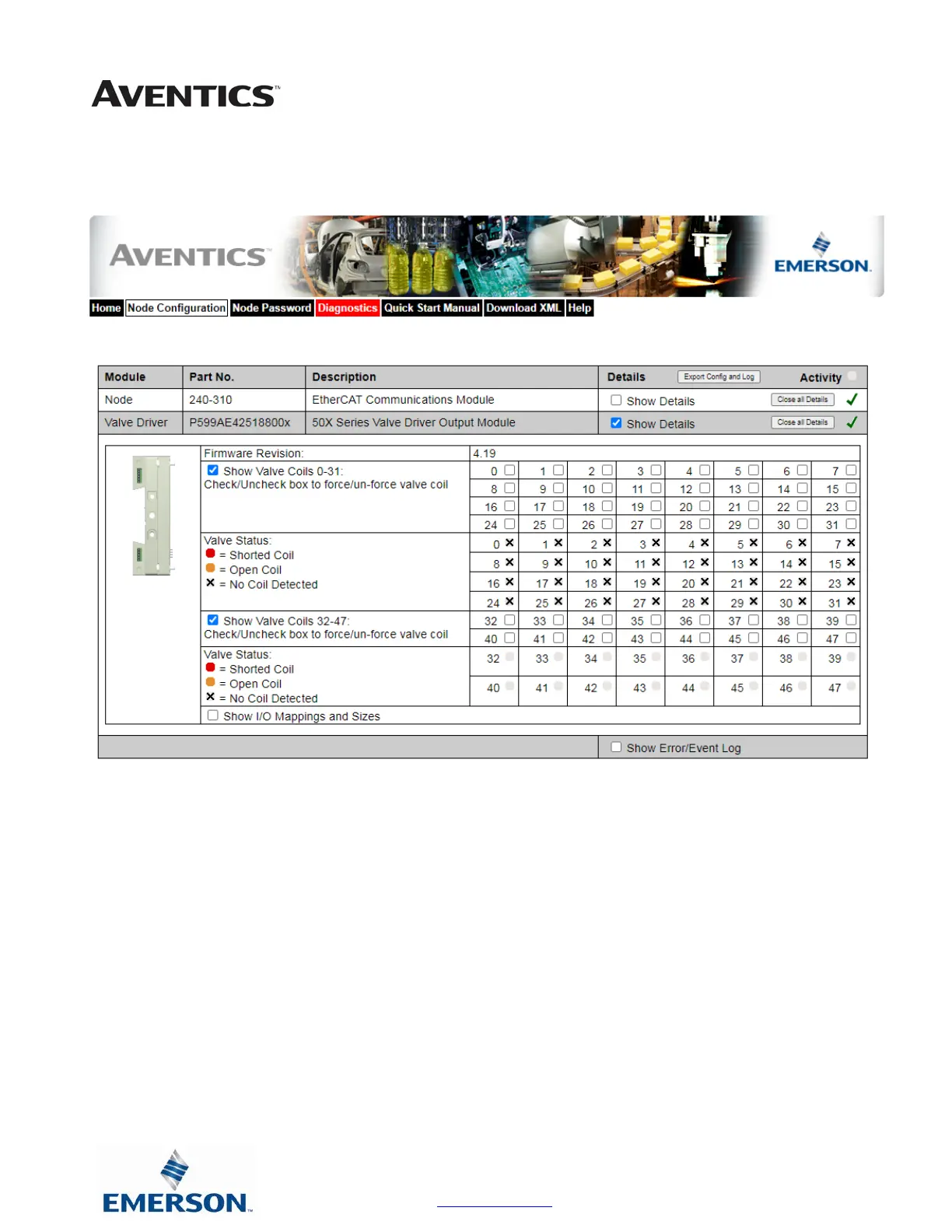The height and width of the screenshot is (1232, 952).
Task: Force valve coil 0 checkbox
Action: pyautogui.click(x=509, y=470)
